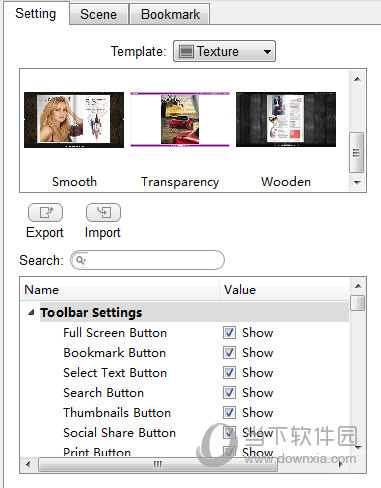The image size is (381, 488).
Task: Click the Smooth template label
Action: click(x=74, y=182)
